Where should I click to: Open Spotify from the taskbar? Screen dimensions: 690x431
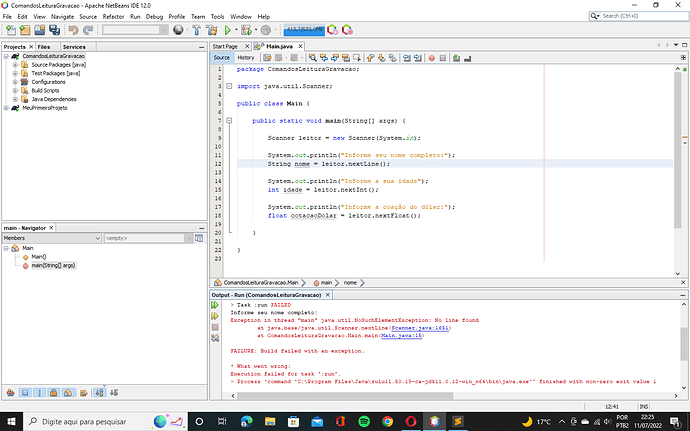(364, 422)
